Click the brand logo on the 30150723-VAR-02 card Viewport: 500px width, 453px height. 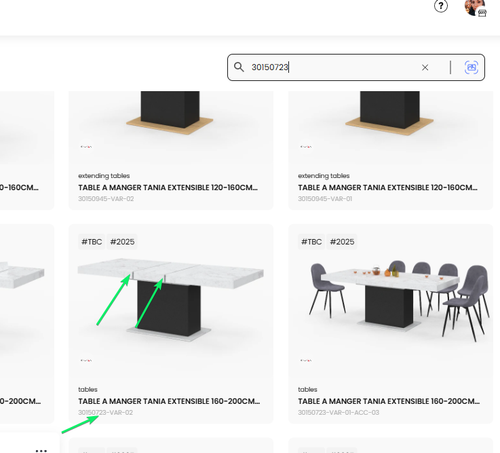tap(86, 360)
